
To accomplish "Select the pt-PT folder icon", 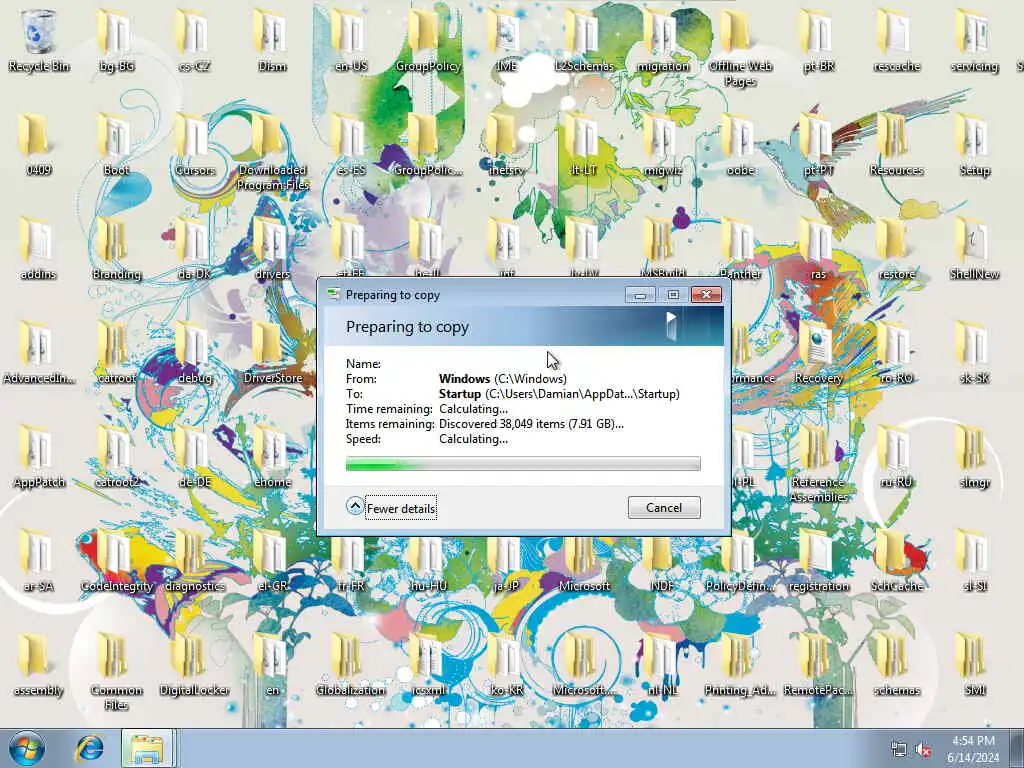I will coord(819,144).
